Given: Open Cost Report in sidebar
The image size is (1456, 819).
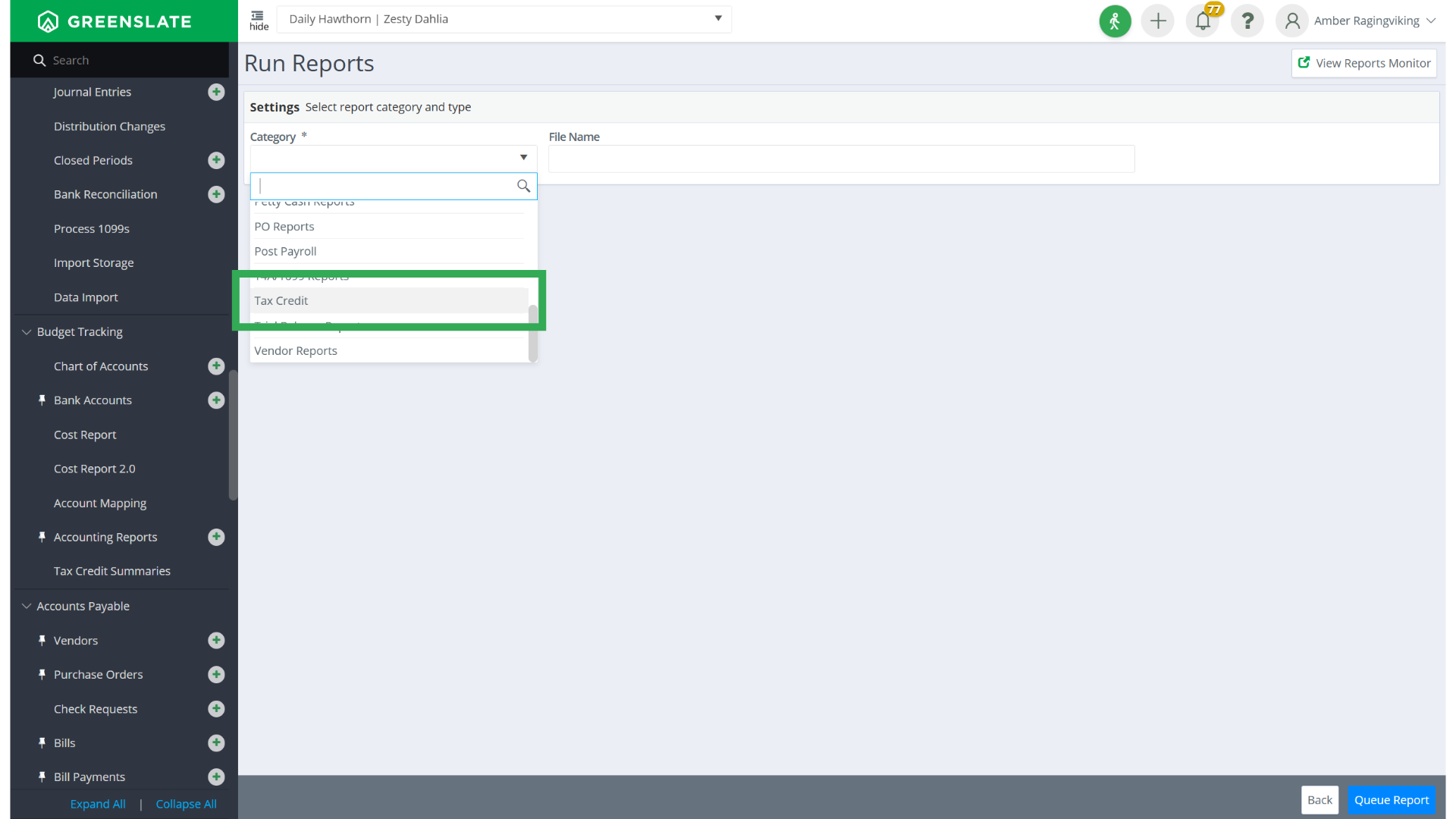Looking at the screenshot, I should point(85,435).
